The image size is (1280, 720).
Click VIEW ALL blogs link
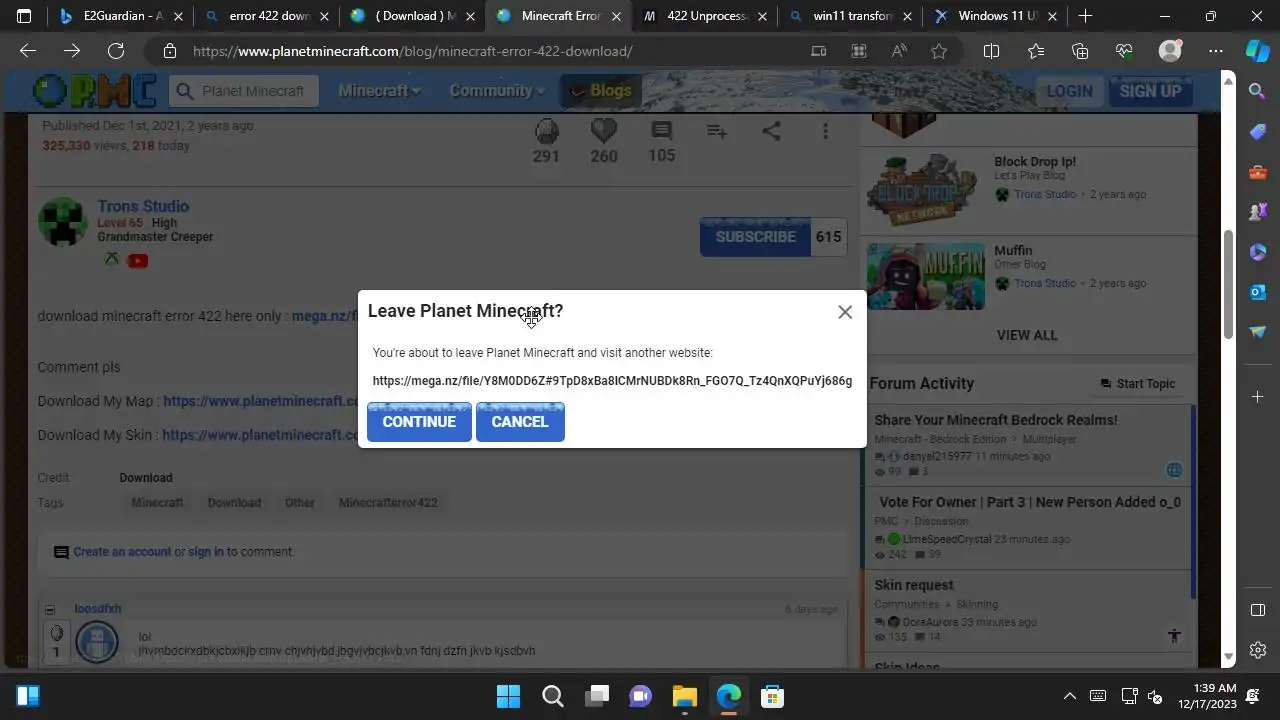[x=1027, y=335]
